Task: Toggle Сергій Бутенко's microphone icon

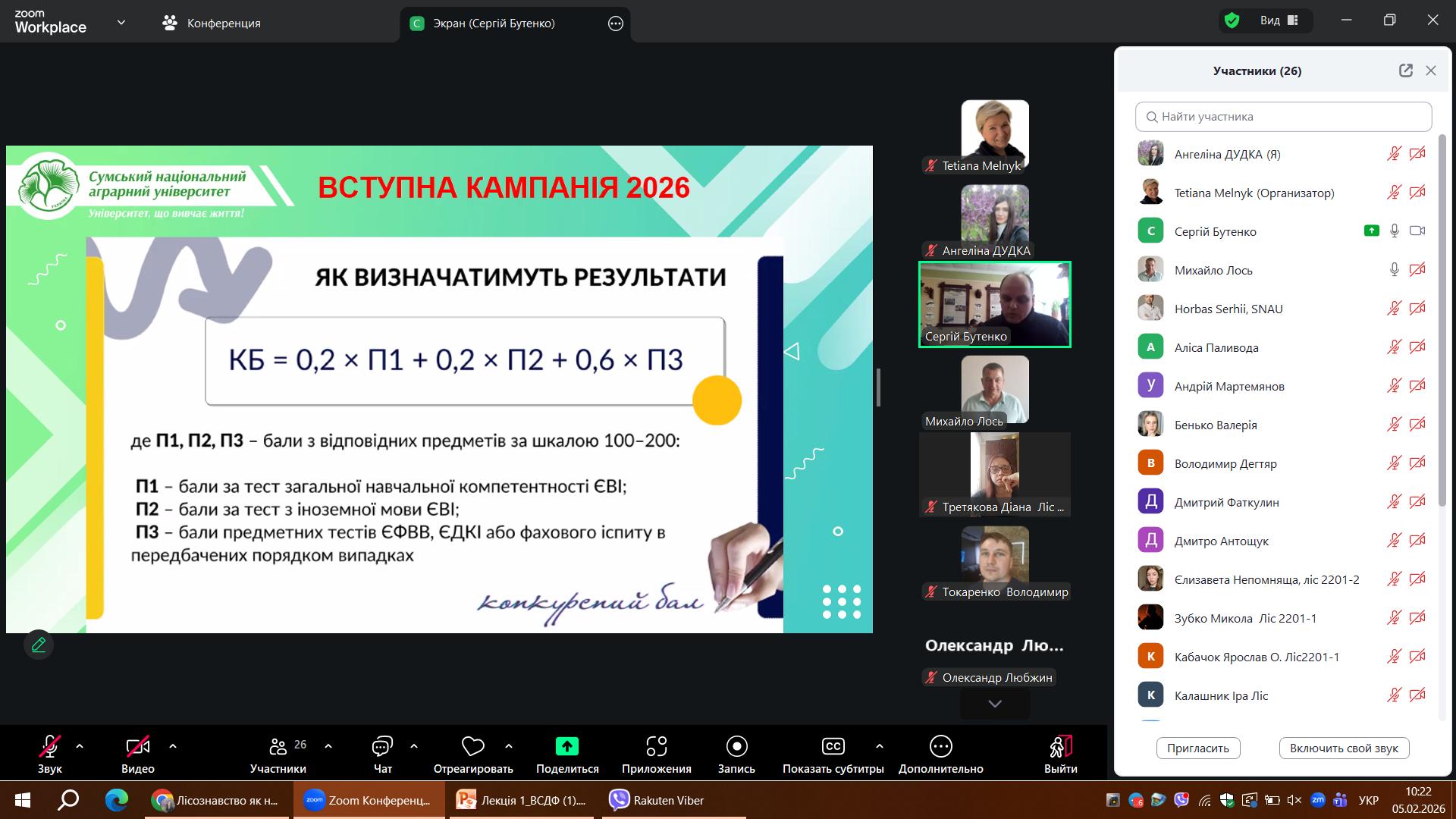Action: [x=1394, y=231]
